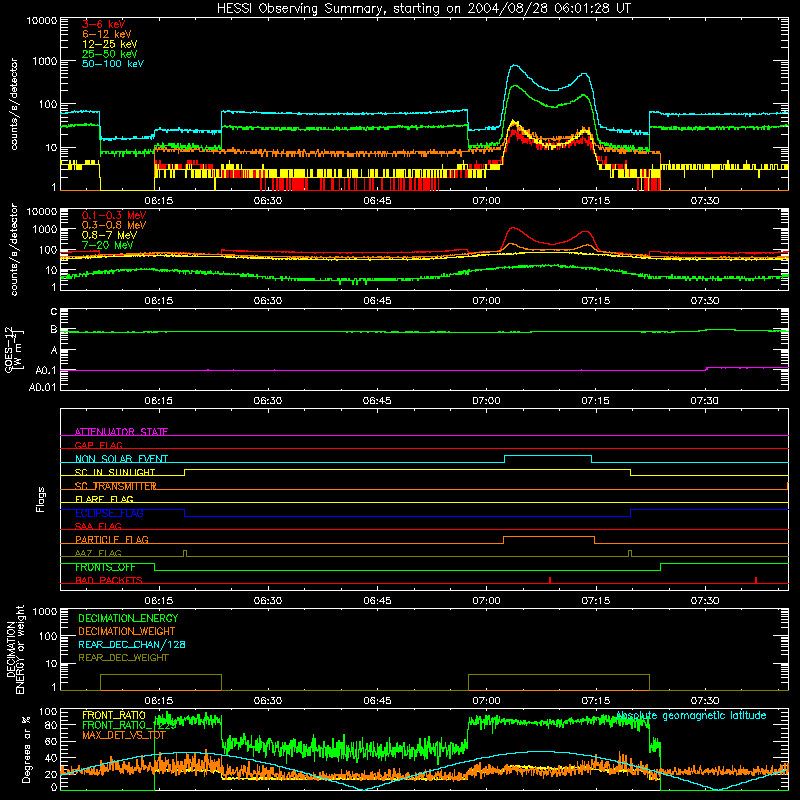This screenshot has height=800, width=800.
Task: Click the A0.1 GOES tick label
Action: (x=46, y=371)
